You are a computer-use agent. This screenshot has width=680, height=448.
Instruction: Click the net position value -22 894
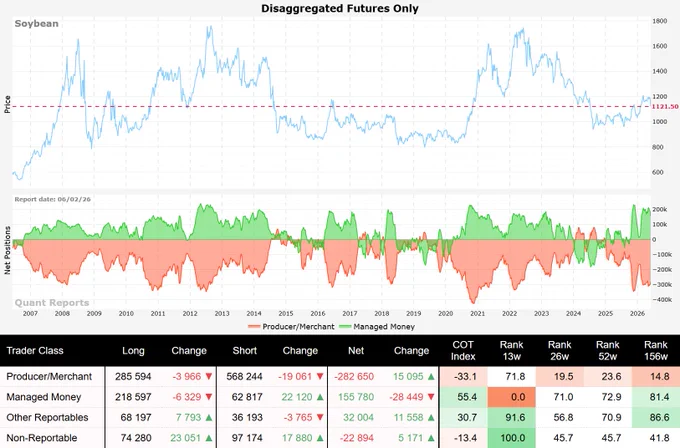356,438
